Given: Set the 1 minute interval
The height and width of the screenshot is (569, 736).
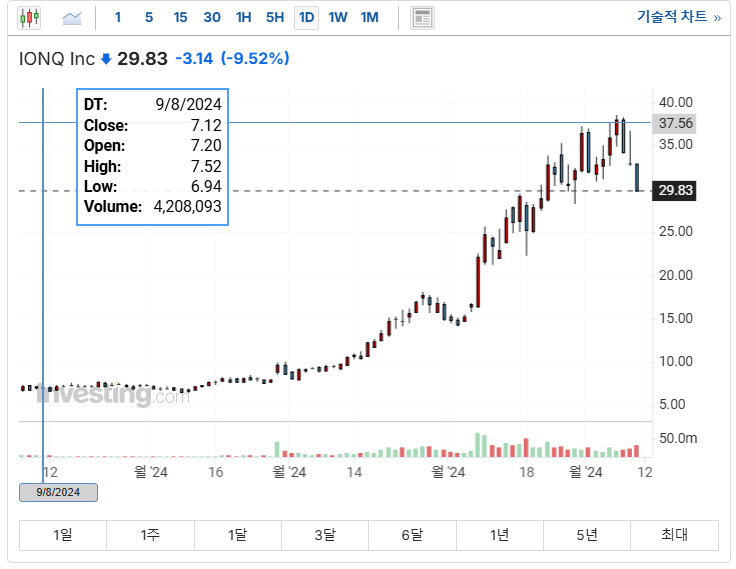Looking at the screenshot, I should pyautogui.click(x=118, y=18).
